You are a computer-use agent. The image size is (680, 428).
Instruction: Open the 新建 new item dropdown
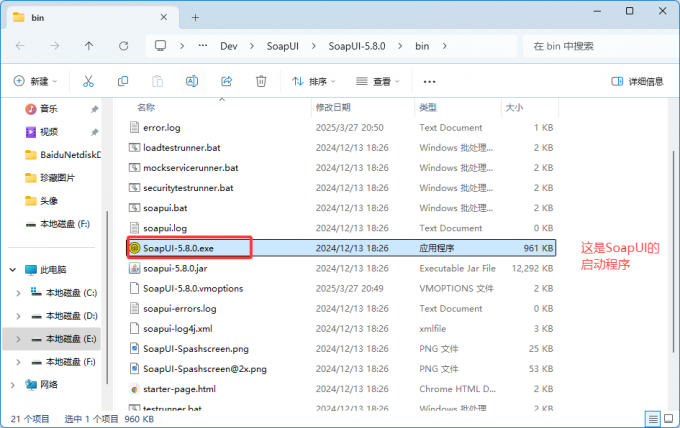click(x=36, y=81)
